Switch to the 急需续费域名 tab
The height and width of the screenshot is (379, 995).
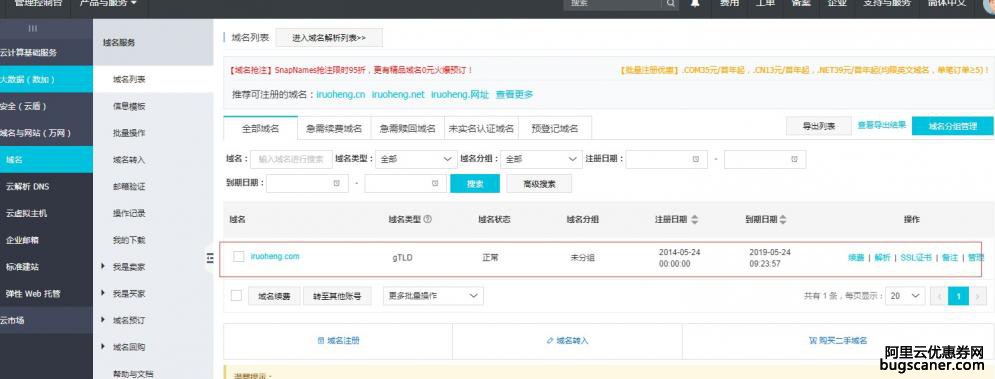[x=334, y=128]
